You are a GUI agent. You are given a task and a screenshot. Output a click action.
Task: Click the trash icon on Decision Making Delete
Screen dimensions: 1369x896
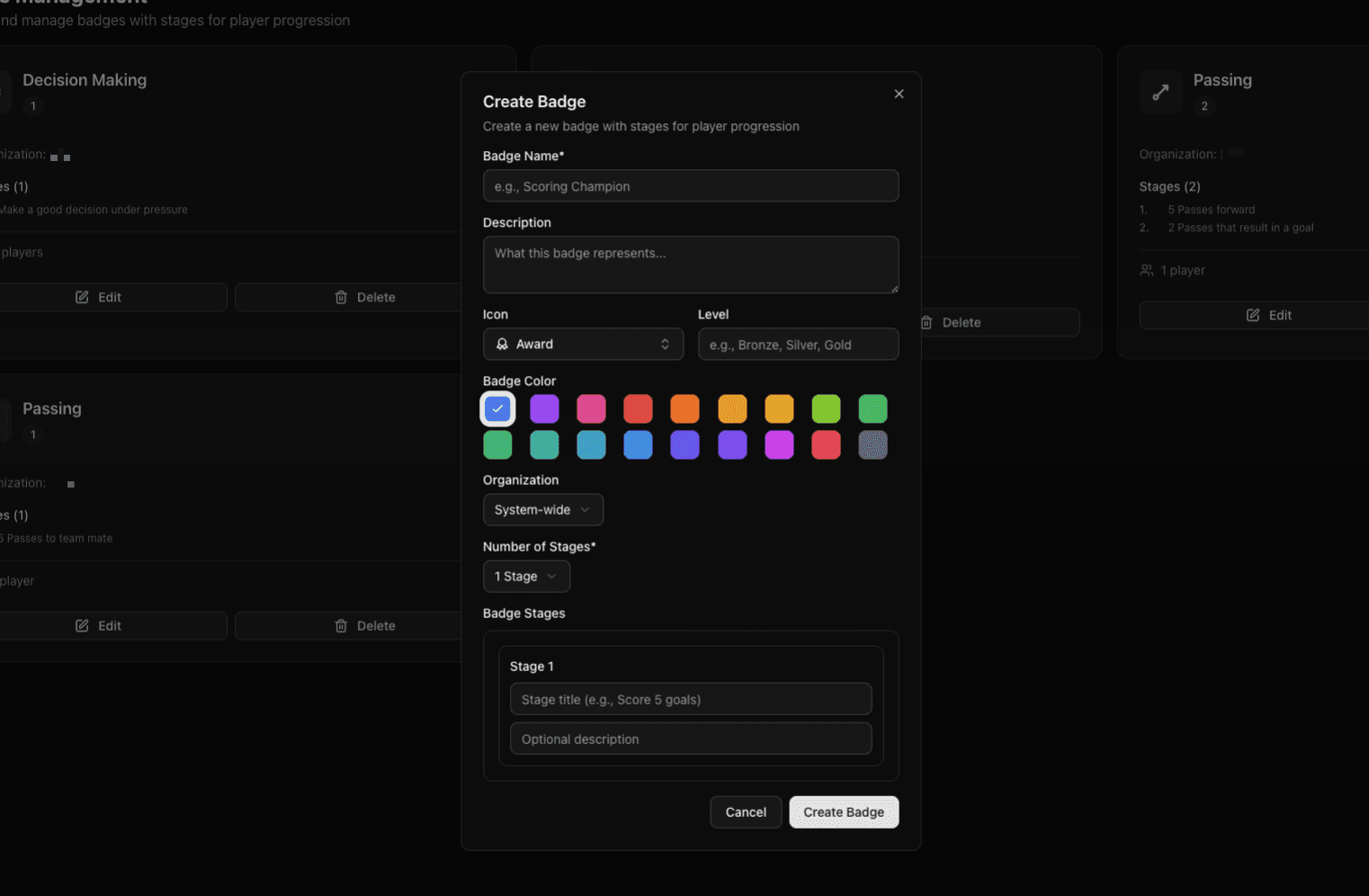pyautogui.click(x=341, y=298)
